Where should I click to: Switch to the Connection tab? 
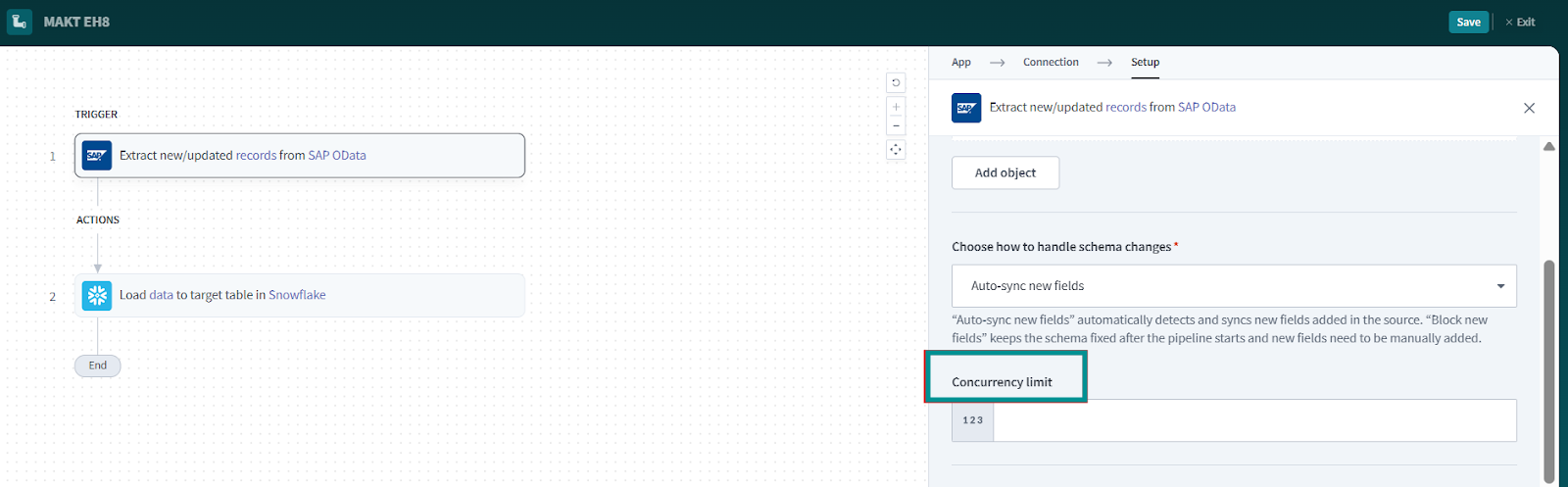pos(1051,62)
